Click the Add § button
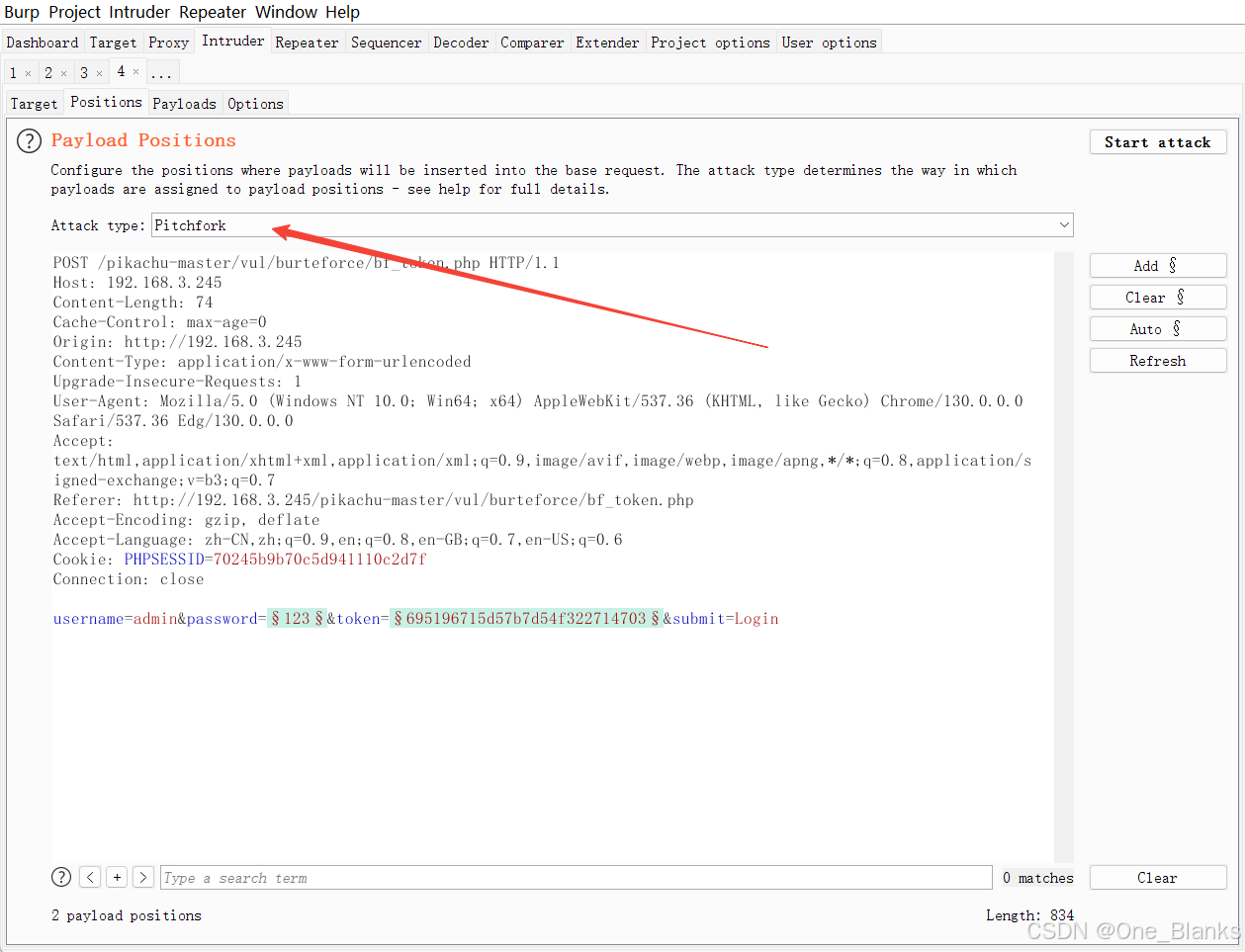This screenshot has height=952, width=1245. tap(1158, 265)
